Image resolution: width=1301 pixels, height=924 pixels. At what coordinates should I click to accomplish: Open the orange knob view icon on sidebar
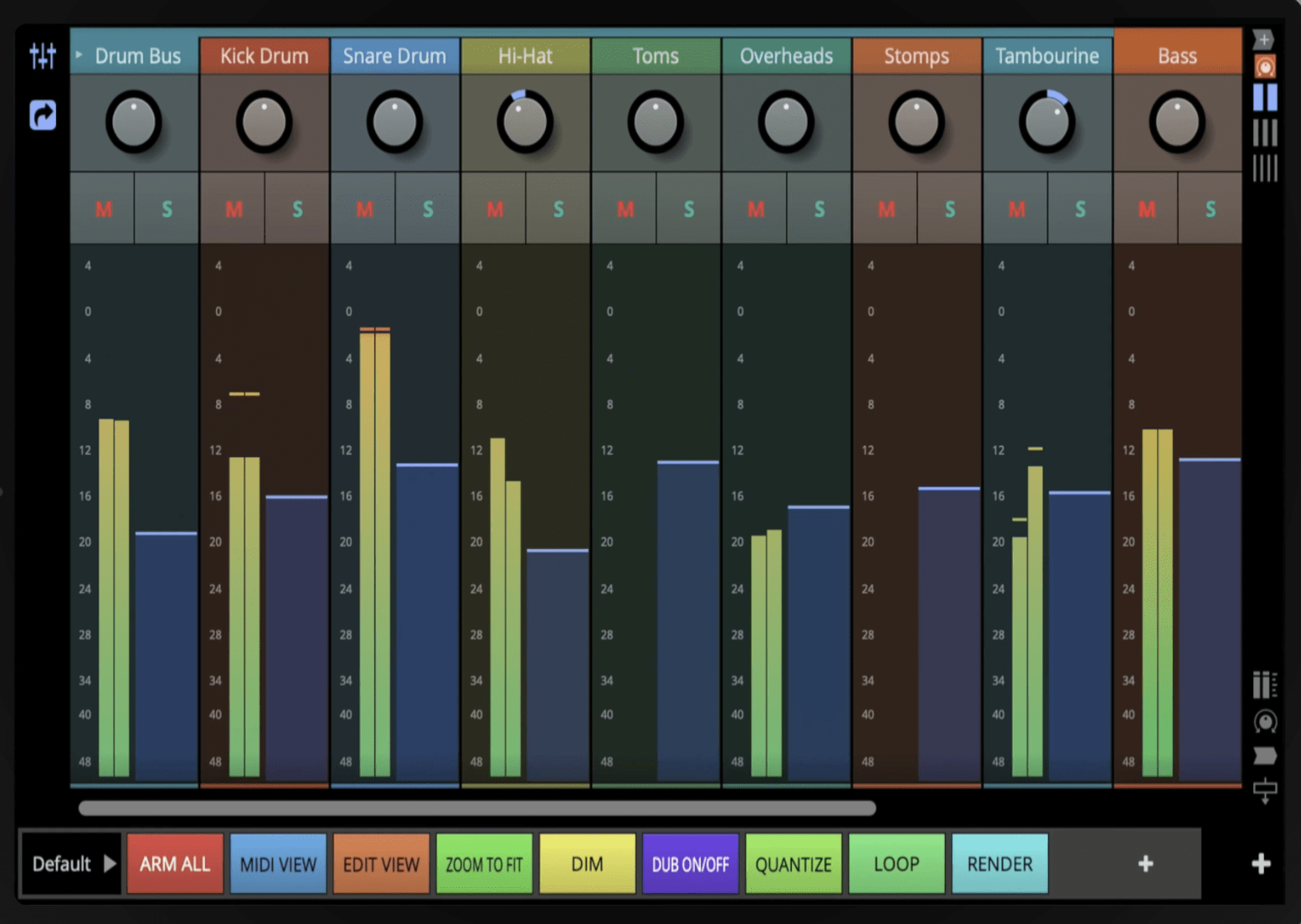tap(1264, 67)
